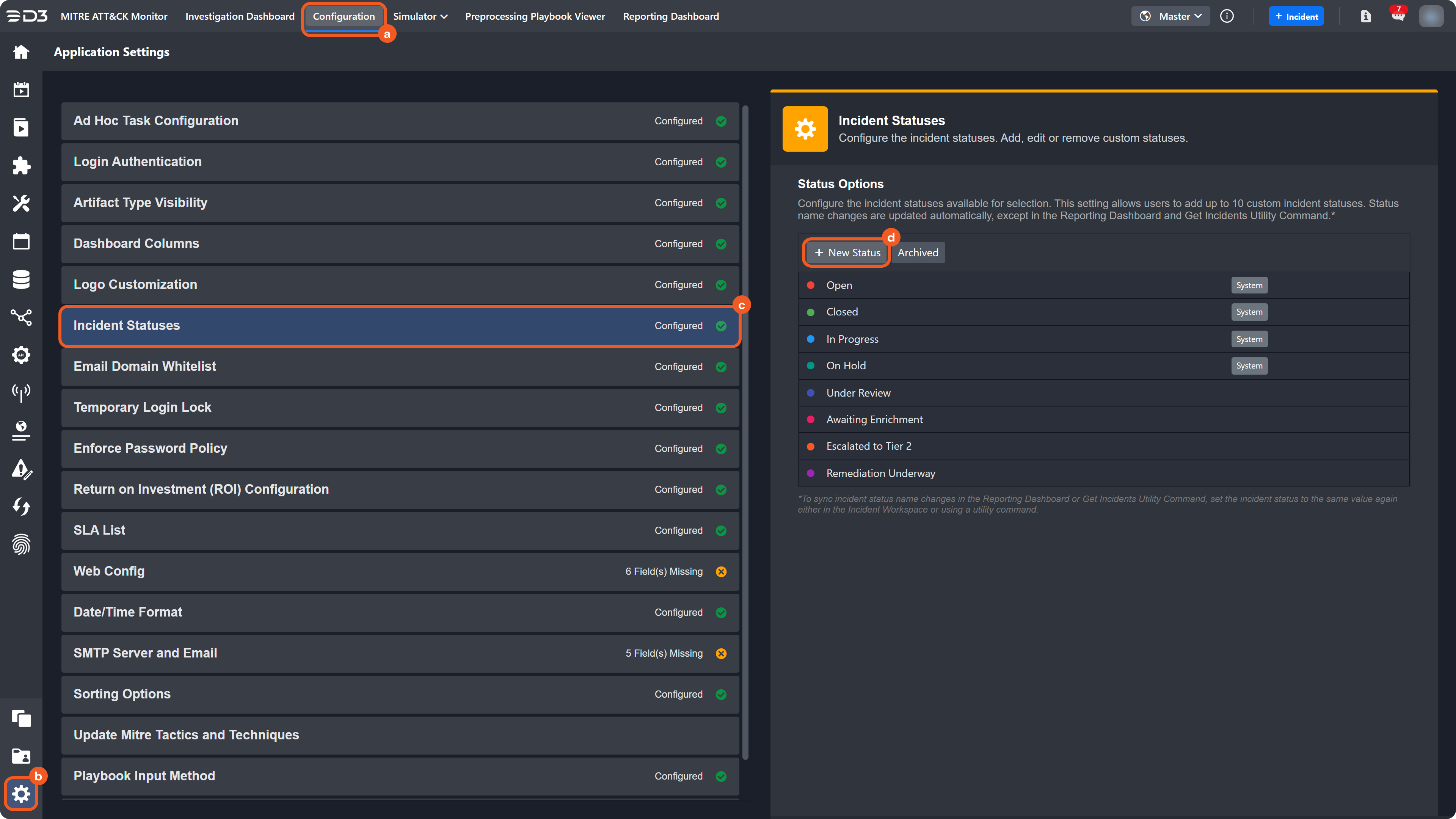Viewport: 1456px width, 819px height.
Task: Click the red dot beside Open status
Action: (811, 286)
